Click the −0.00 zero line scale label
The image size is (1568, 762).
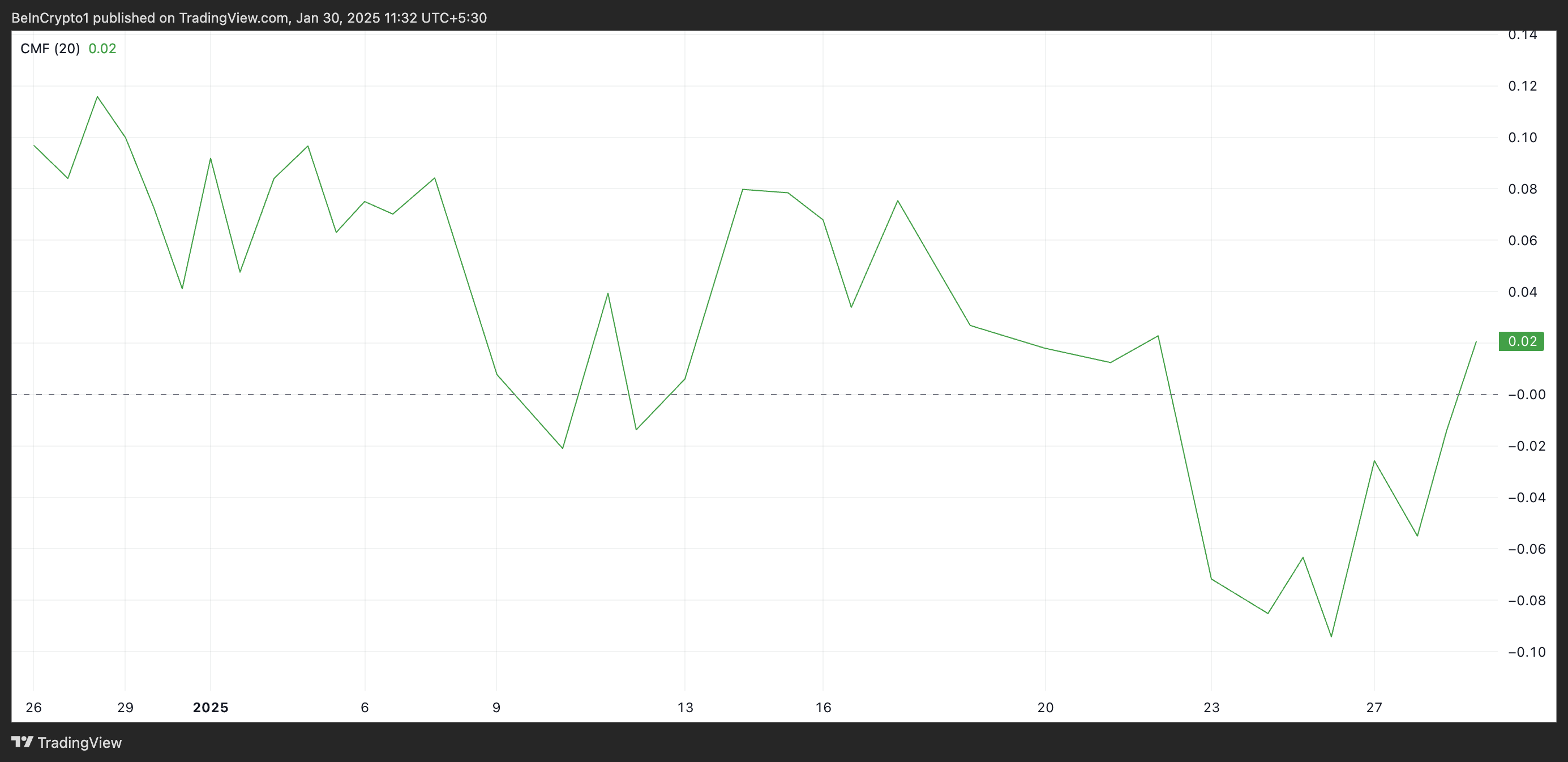1527,395
